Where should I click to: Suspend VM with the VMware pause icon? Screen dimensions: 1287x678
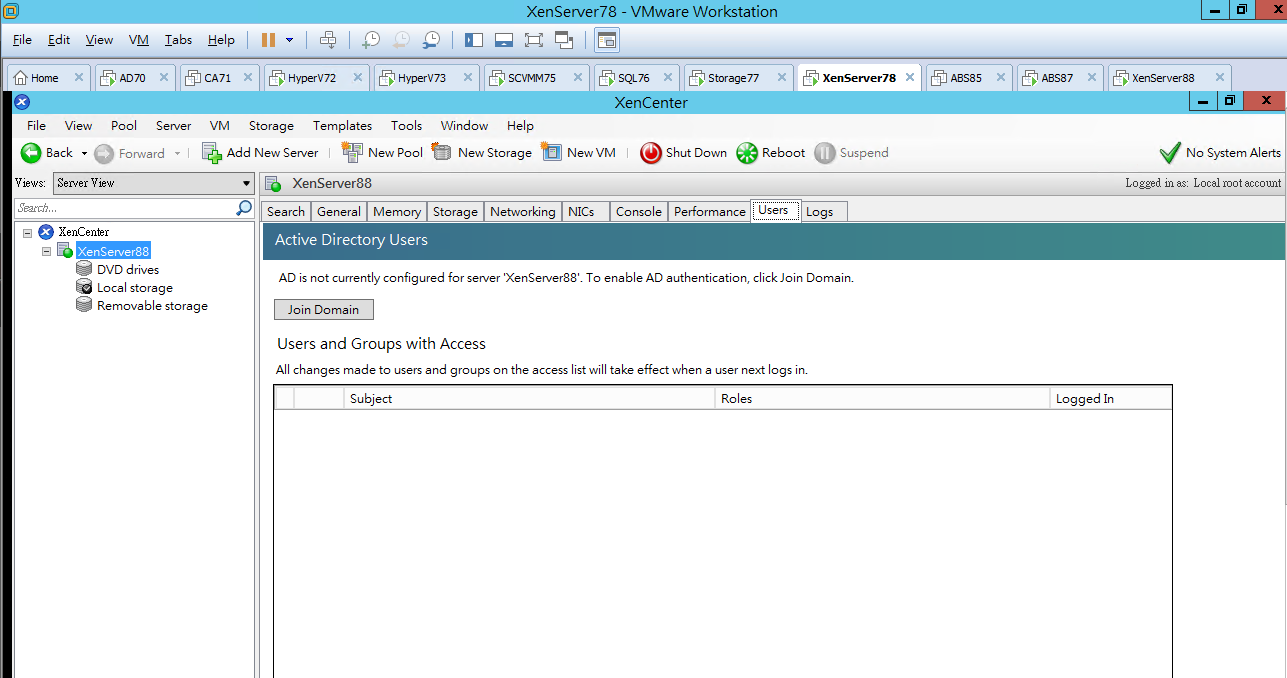(268, 40)
